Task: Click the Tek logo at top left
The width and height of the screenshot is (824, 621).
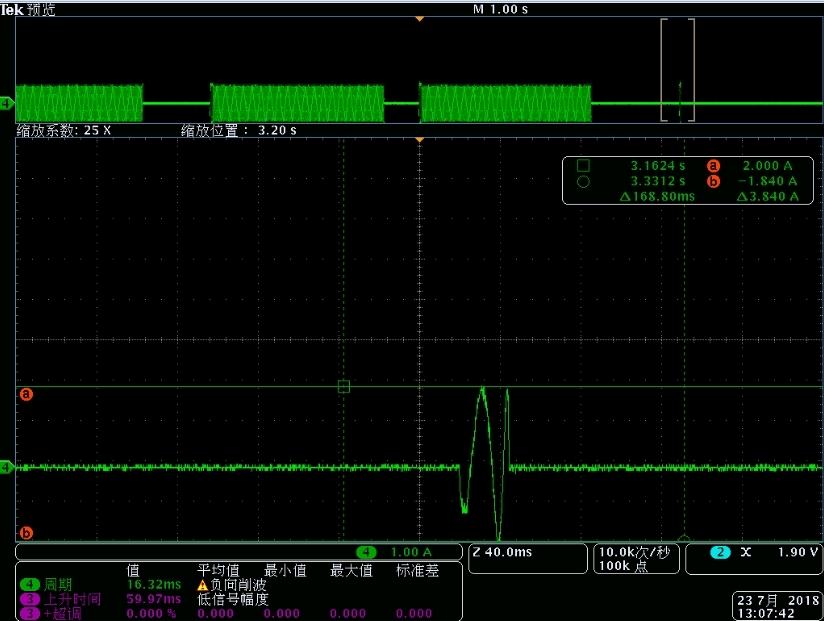Action: click(12, 9)
